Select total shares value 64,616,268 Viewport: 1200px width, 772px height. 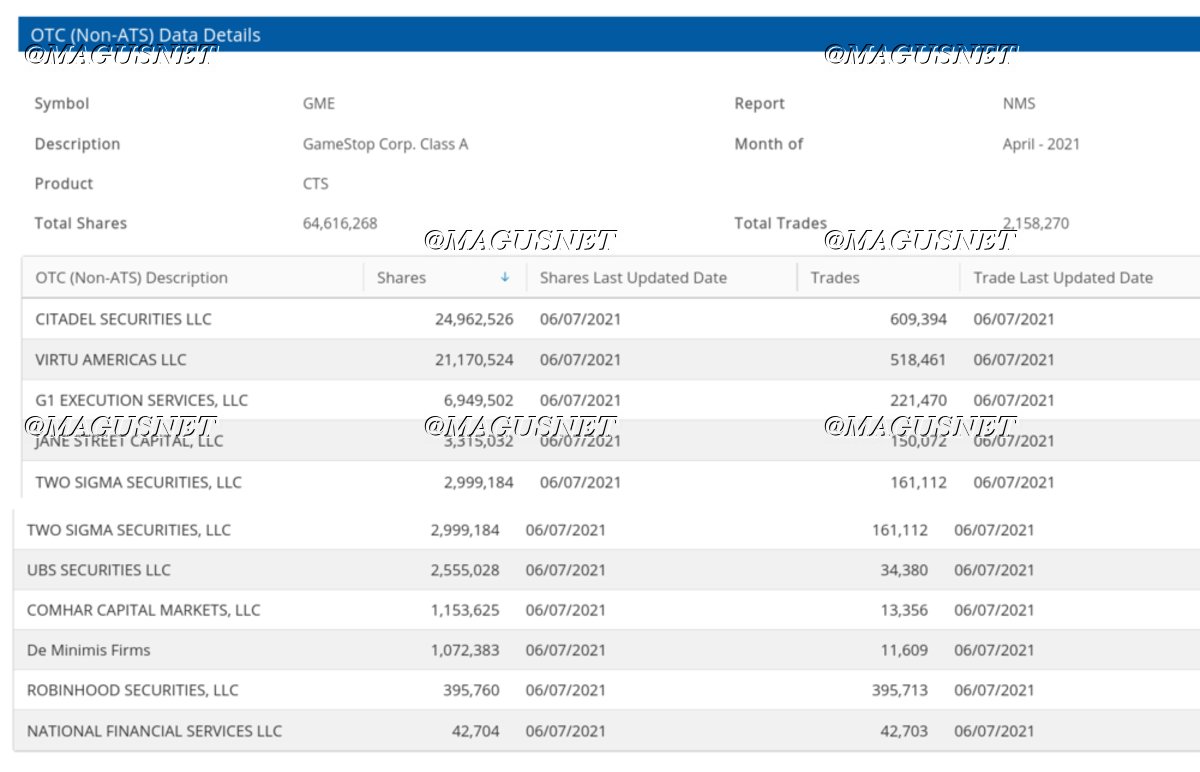click(x=340, y=224)
